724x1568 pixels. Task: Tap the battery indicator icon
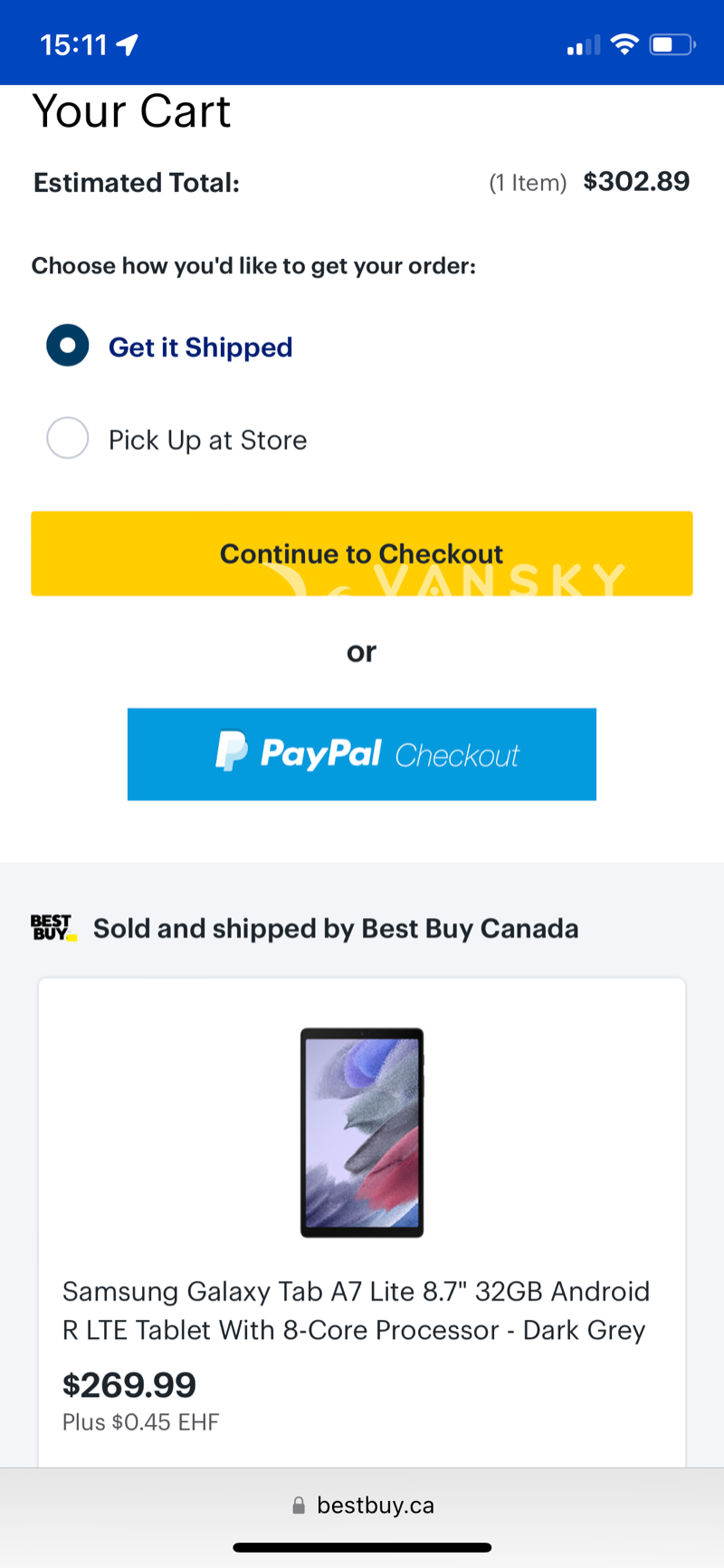(672, 44)
